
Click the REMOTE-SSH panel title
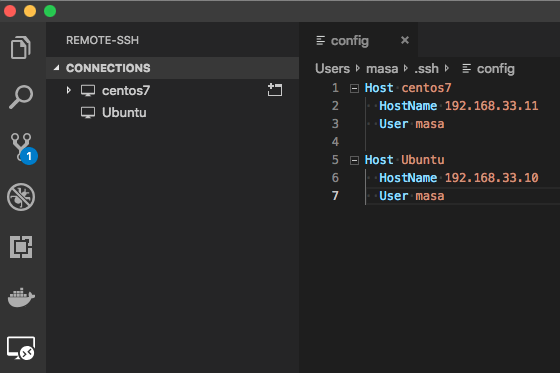102,40
